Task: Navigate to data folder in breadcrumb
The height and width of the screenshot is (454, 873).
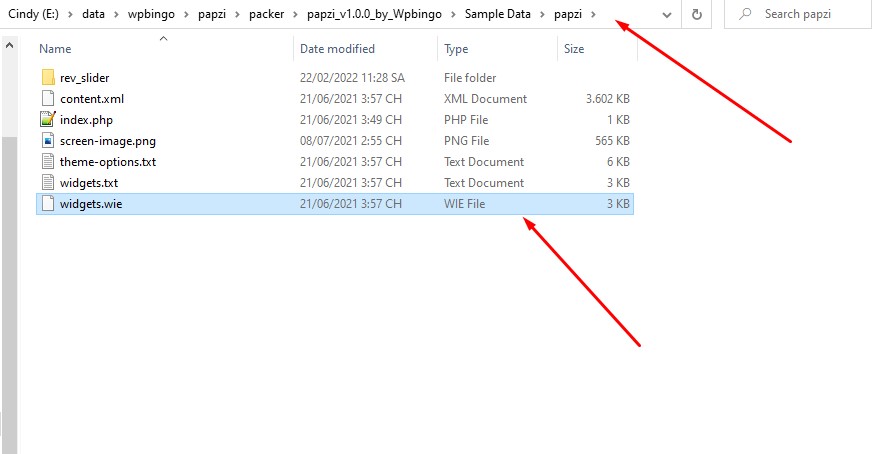Action: pos(94,14)
